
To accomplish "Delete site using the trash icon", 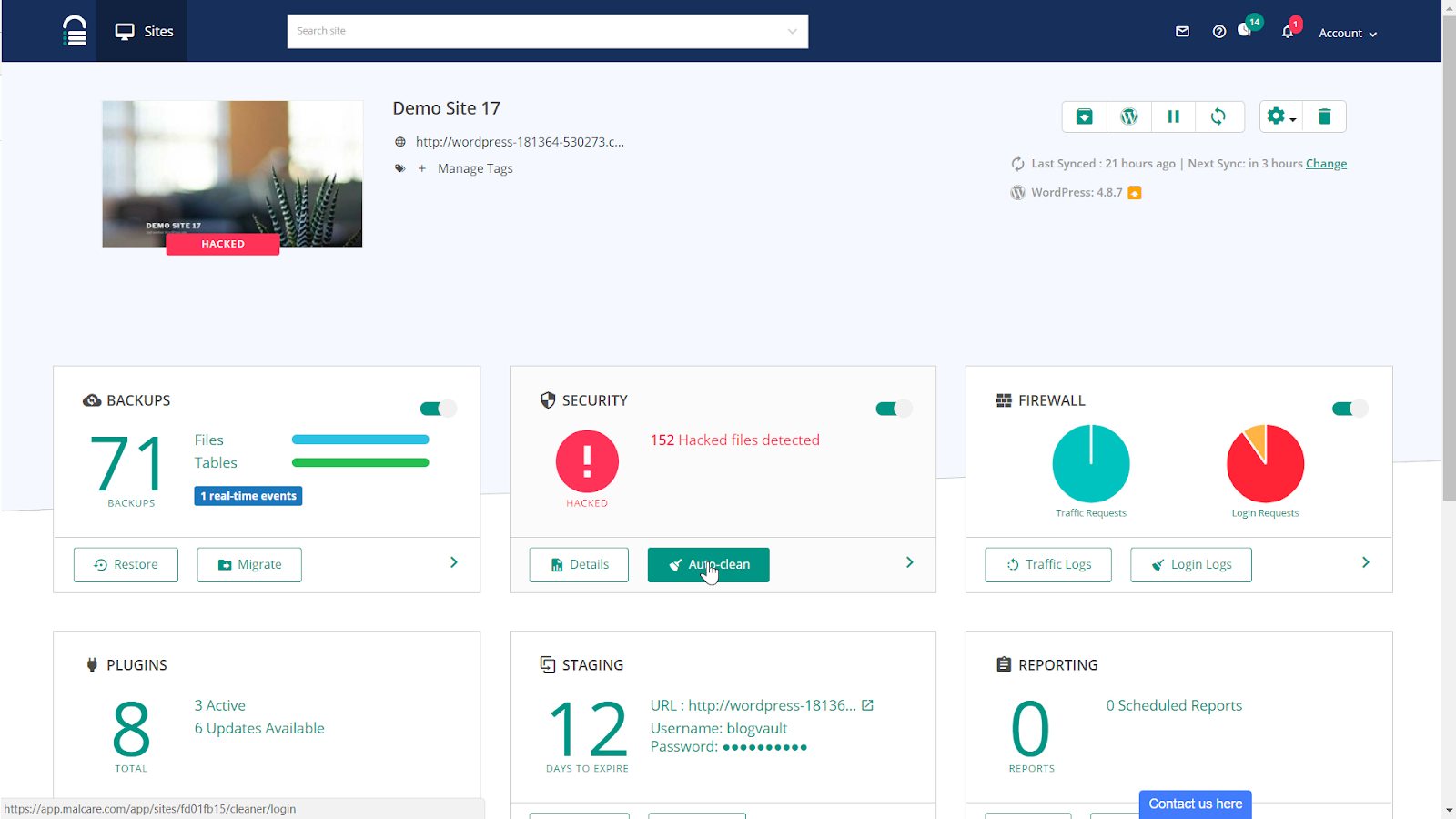I will [x=1324, y=116].
